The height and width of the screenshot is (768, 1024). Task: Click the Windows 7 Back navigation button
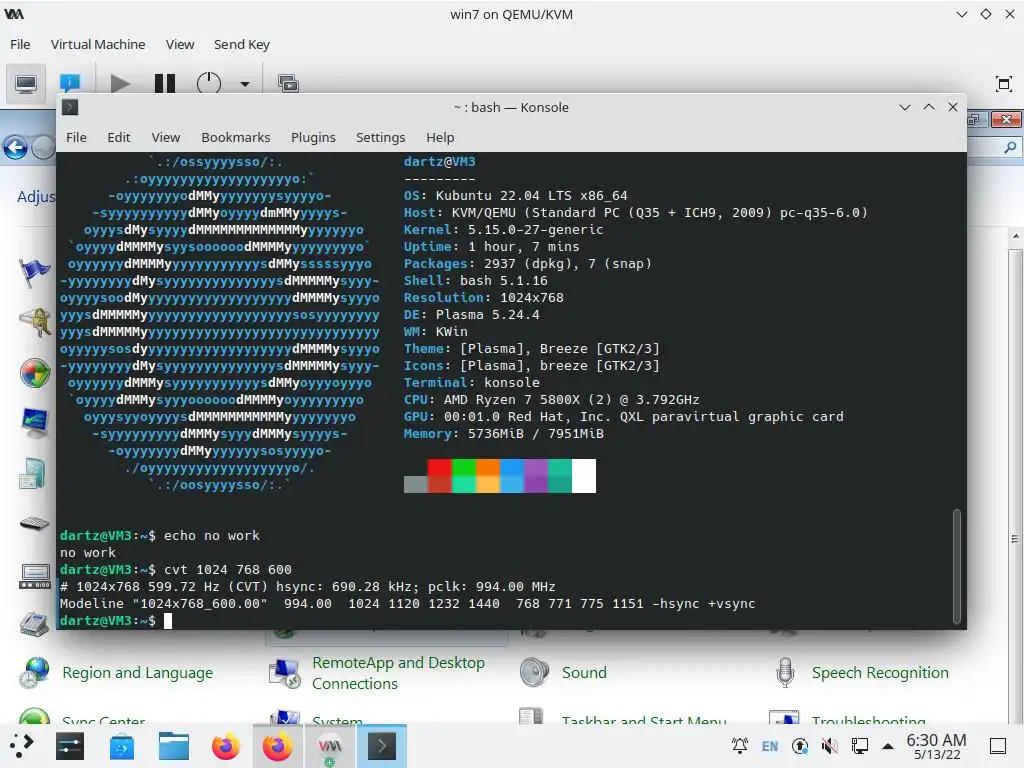pyautogui.click(x=15, y=148)
